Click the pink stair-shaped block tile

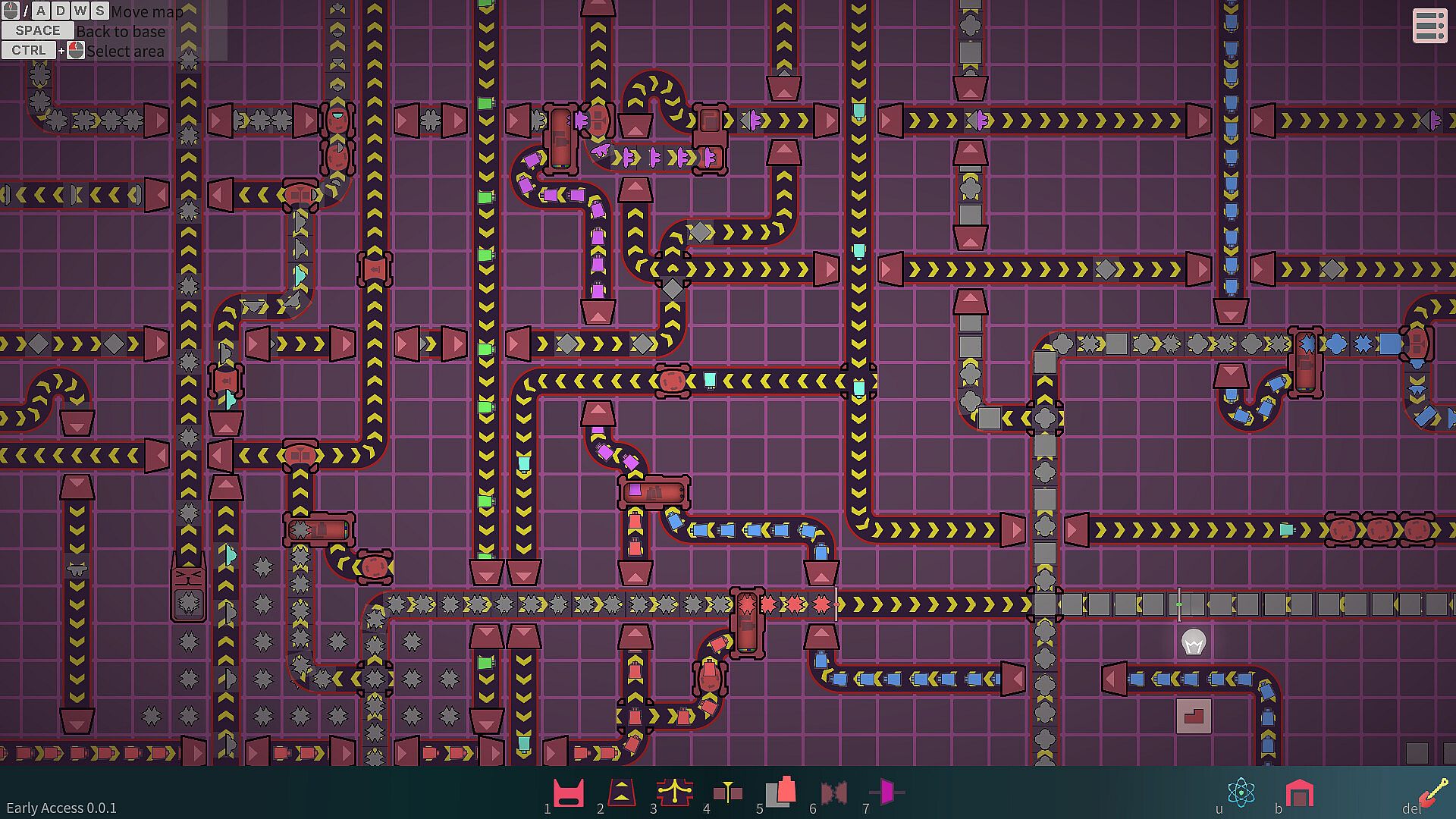point(1194,716)
